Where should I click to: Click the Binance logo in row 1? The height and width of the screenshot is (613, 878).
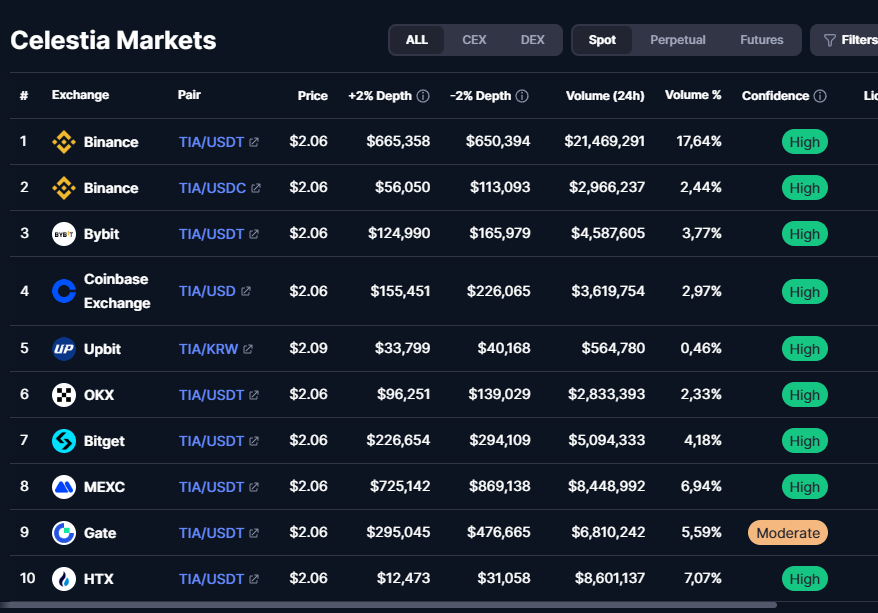pyautogui.click(x=64, y=142)
